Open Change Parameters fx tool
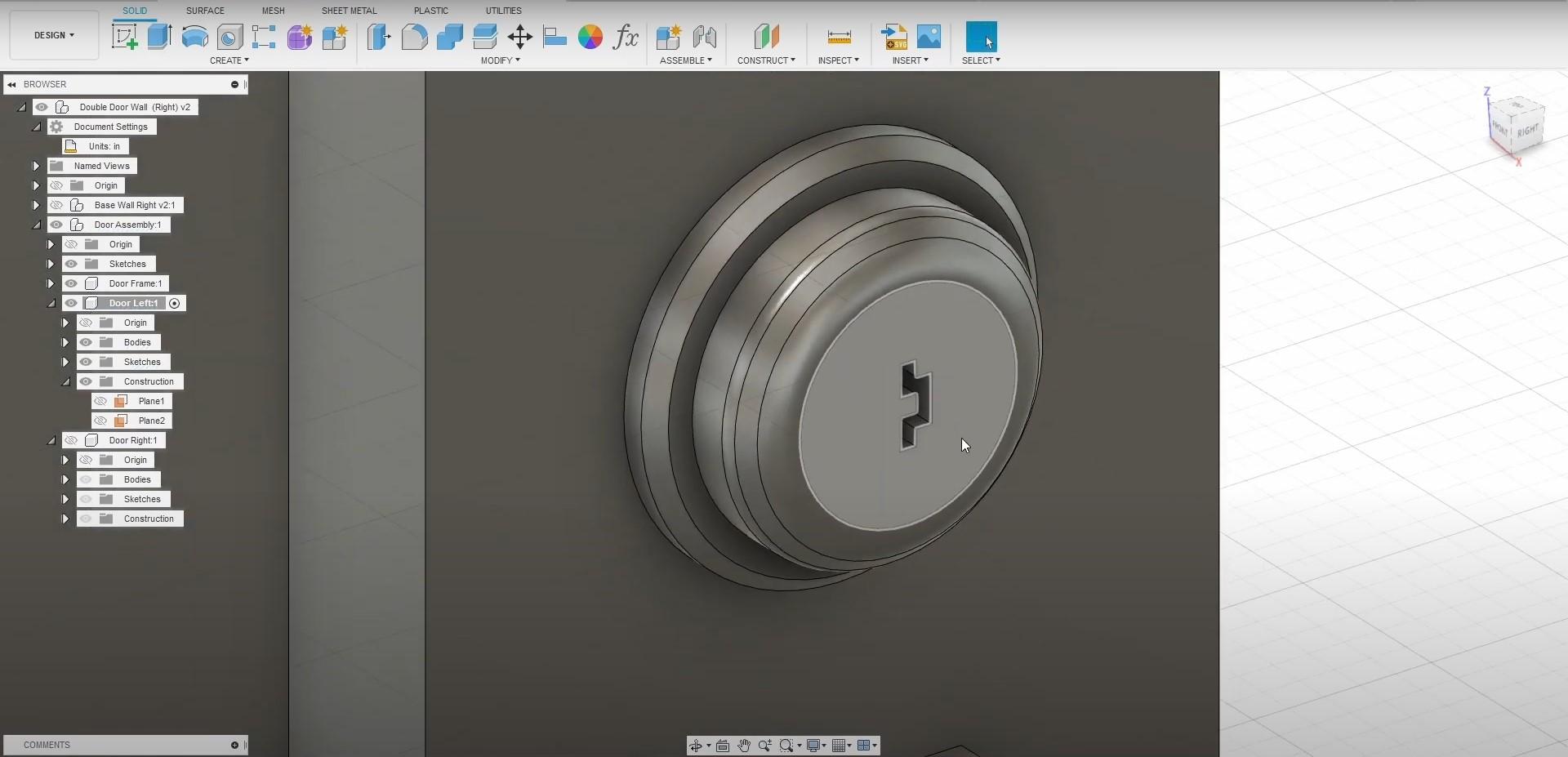This screenshot has width=1568, height=757. coord(626,37)
